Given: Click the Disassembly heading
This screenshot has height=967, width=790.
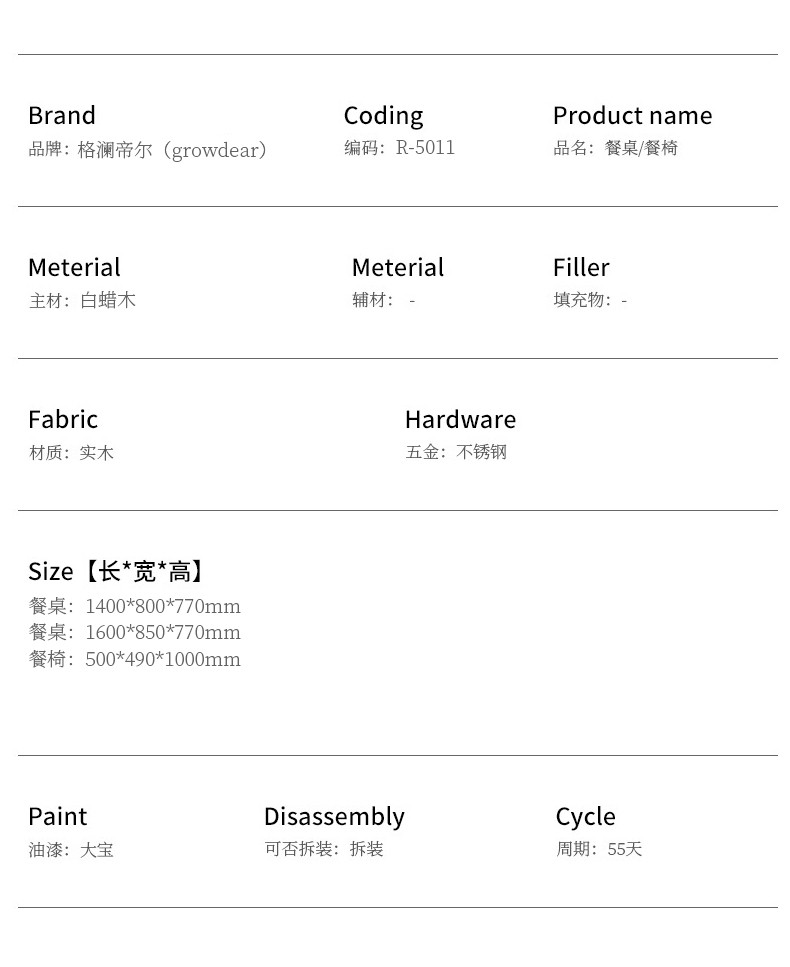Looking at the screenshot, I should (334, 817).
